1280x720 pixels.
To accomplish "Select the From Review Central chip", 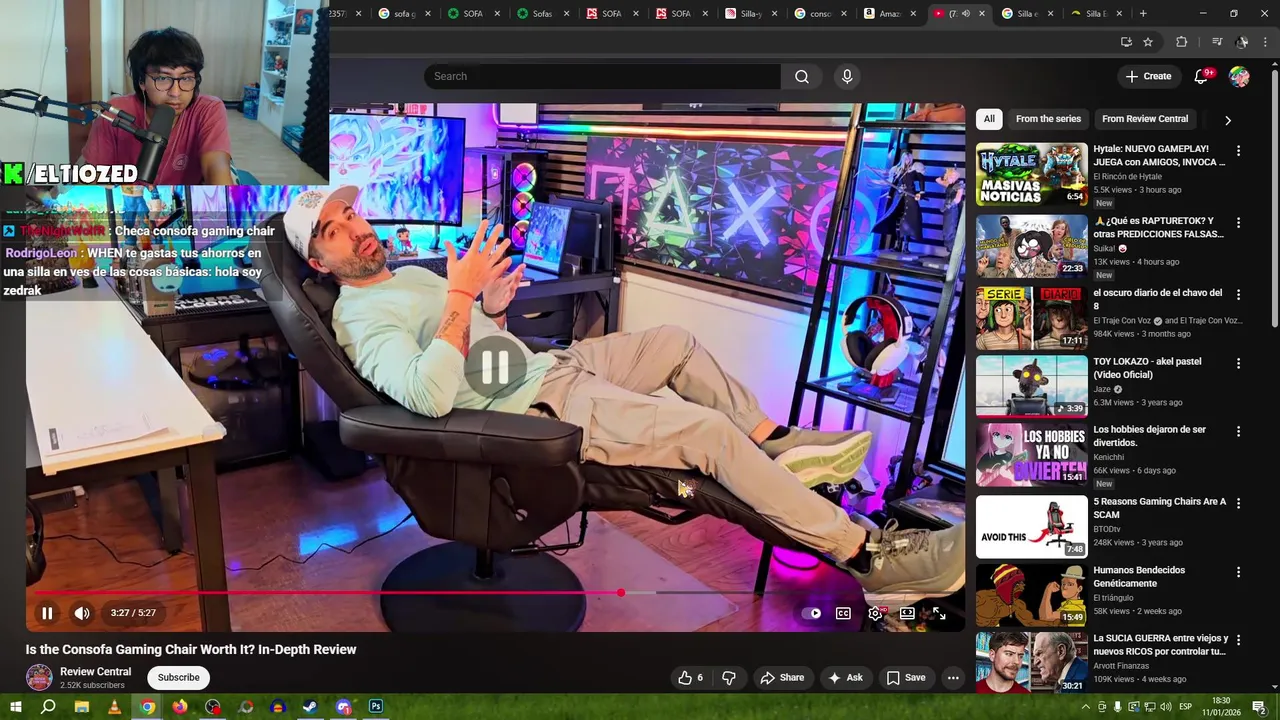I will tap(1145, 119).
